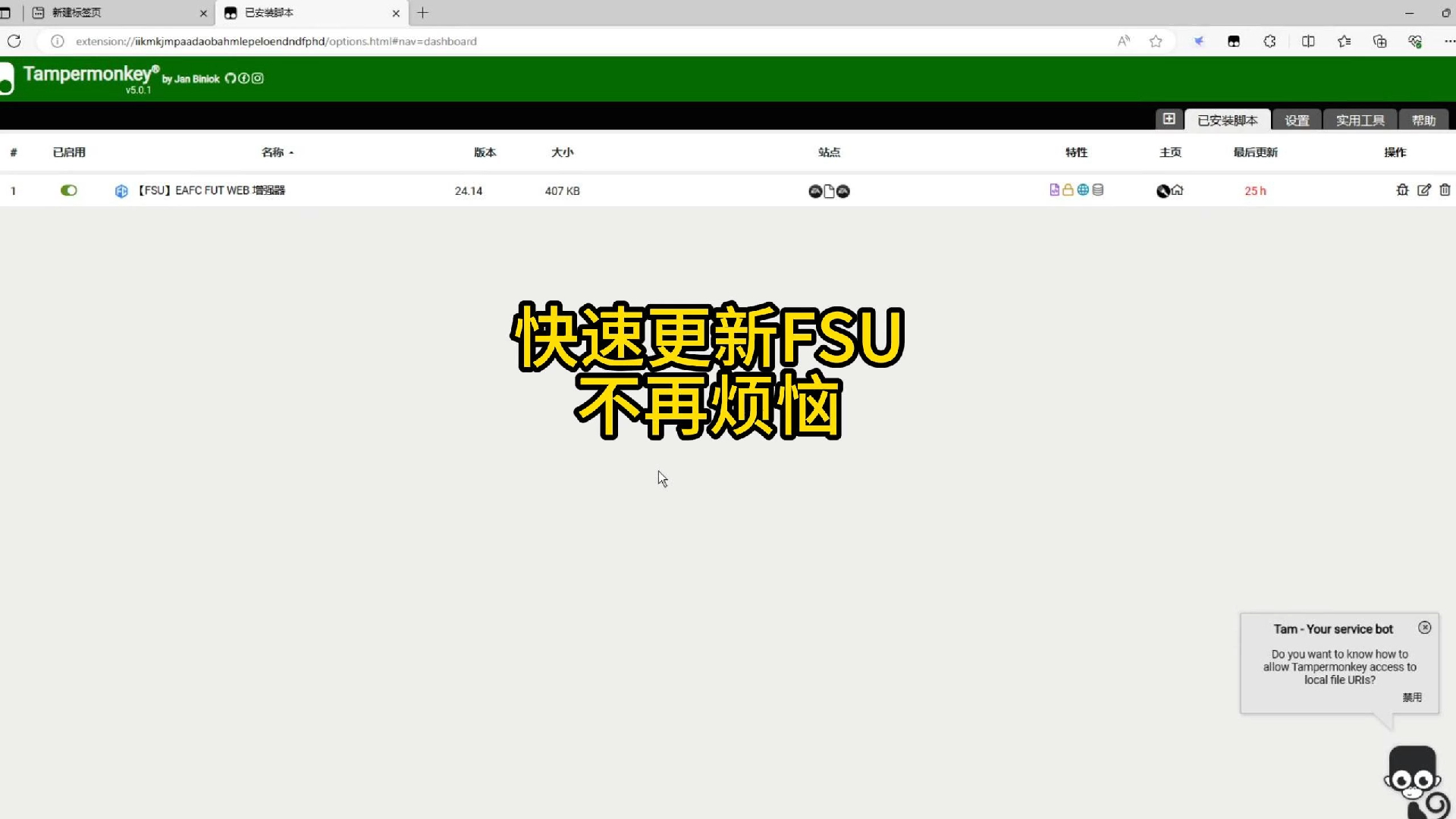Viewport: 1456px width, 819px height.
Task: Open the Favorites list icon
Action: (x=1344, y=41)
